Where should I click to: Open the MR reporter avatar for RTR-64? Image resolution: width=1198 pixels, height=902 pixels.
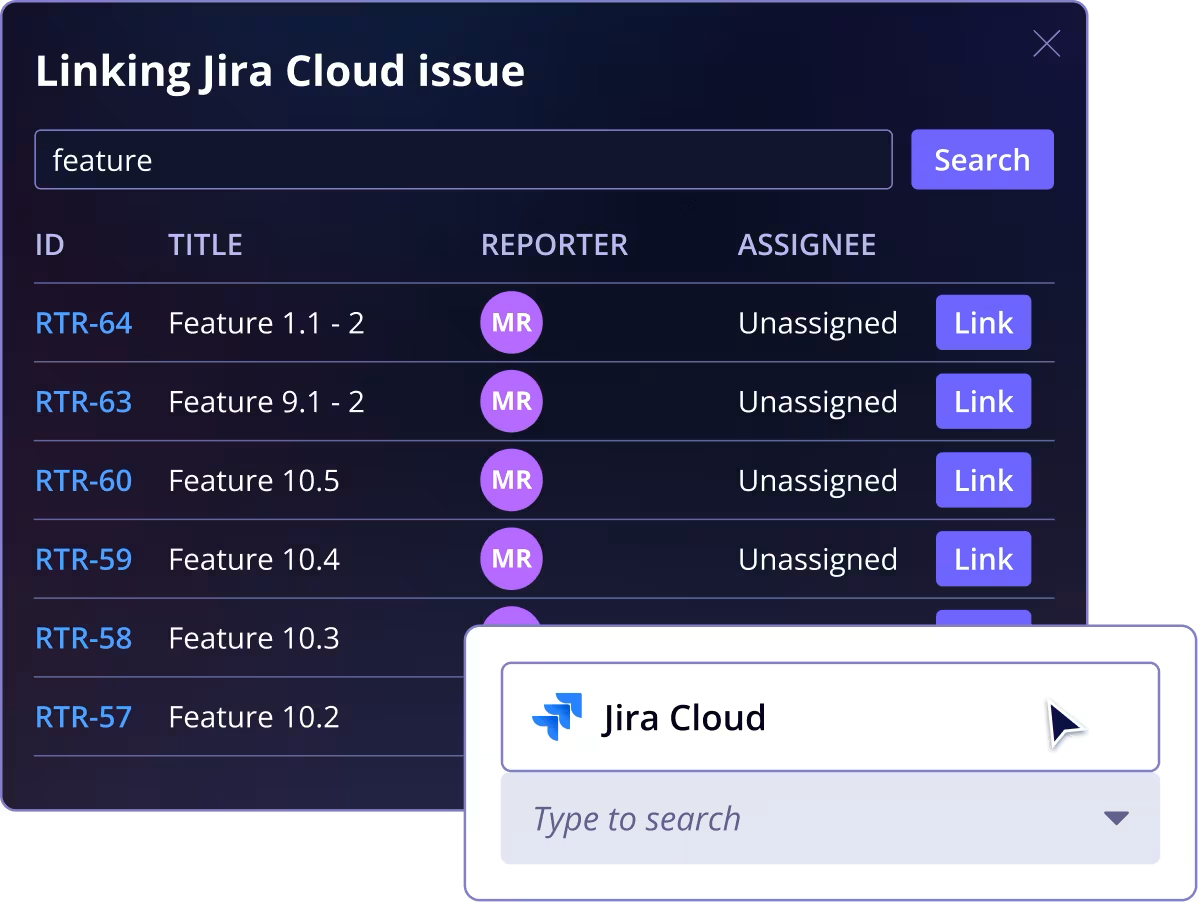[511, 322]
